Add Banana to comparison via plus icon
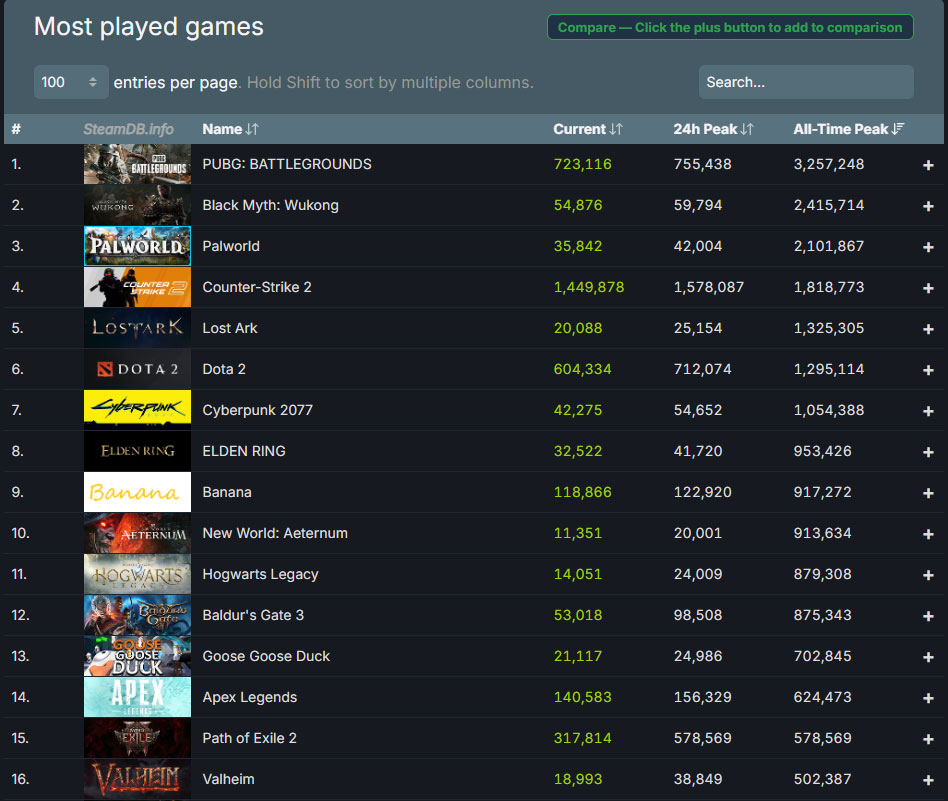This screenshot has height=801, width=948. [928, 493]
